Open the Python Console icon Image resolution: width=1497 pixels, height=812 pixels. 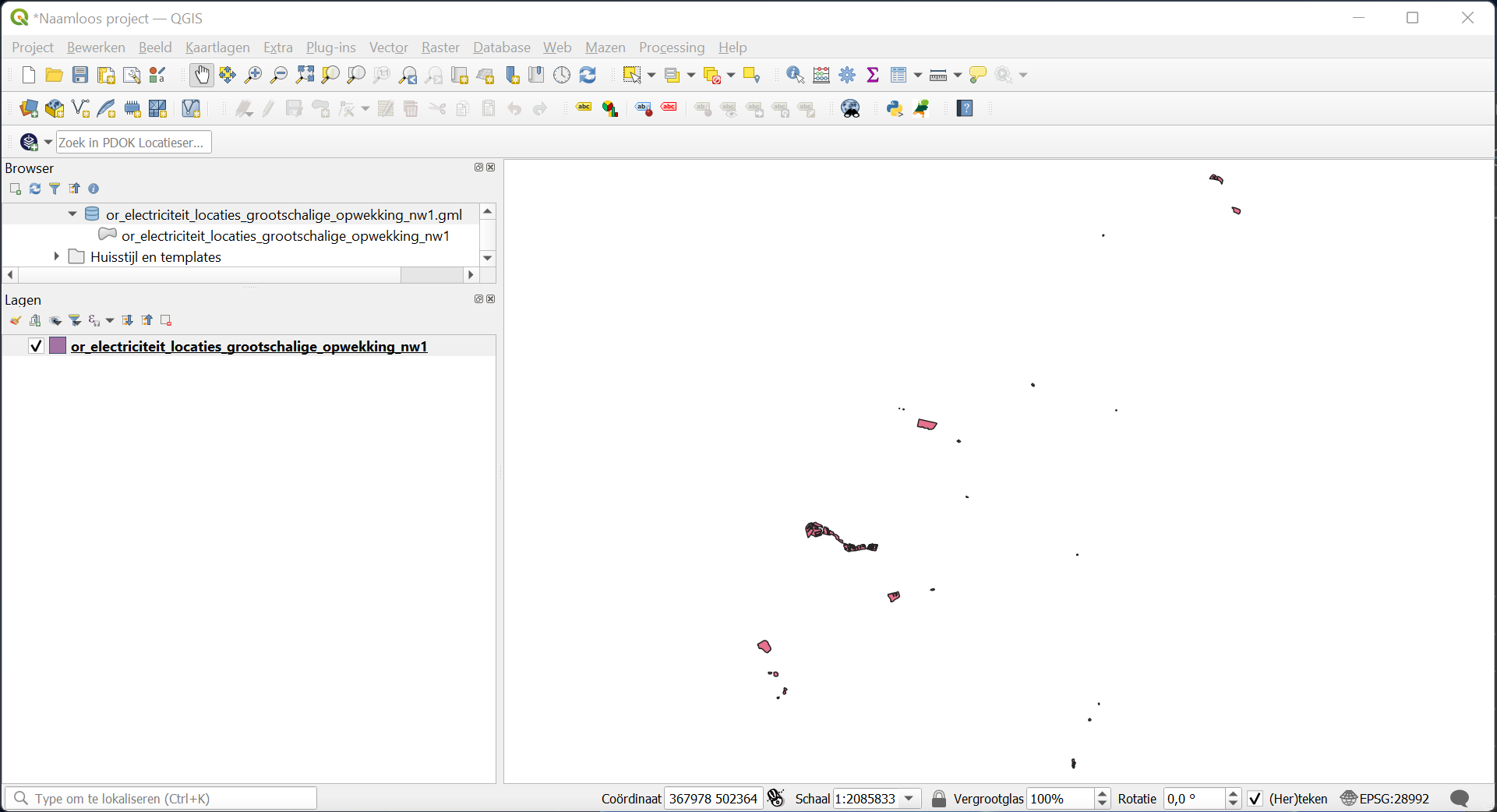pos(895,108)
